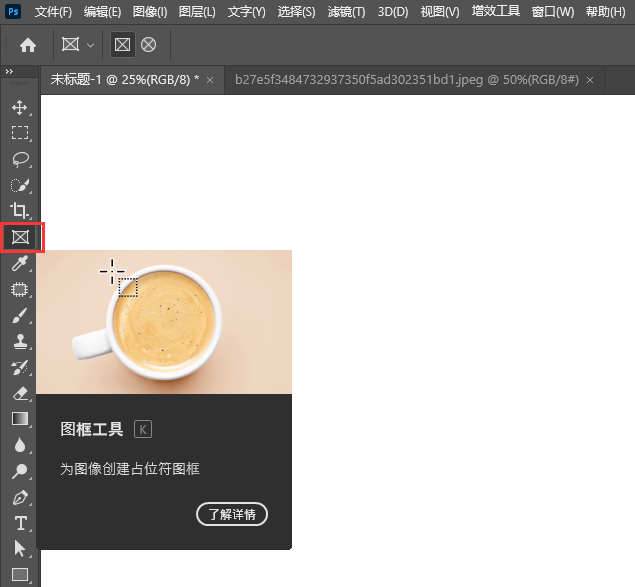Screen dimensions: 635x587
Task: Open the 文件(F) menu
Action: (x=53, y=12)
